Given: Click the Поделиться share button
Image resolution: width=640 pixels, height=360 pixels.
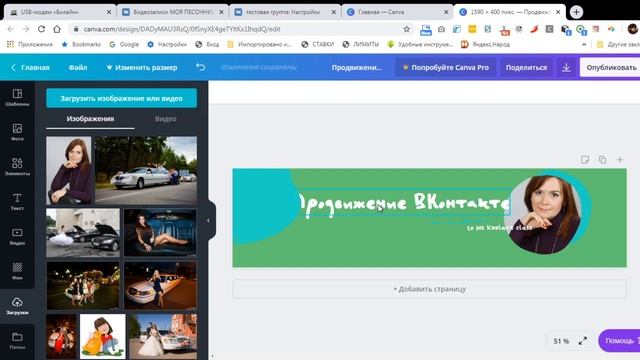Looking at the screenshot, I should tap(526, 67).
